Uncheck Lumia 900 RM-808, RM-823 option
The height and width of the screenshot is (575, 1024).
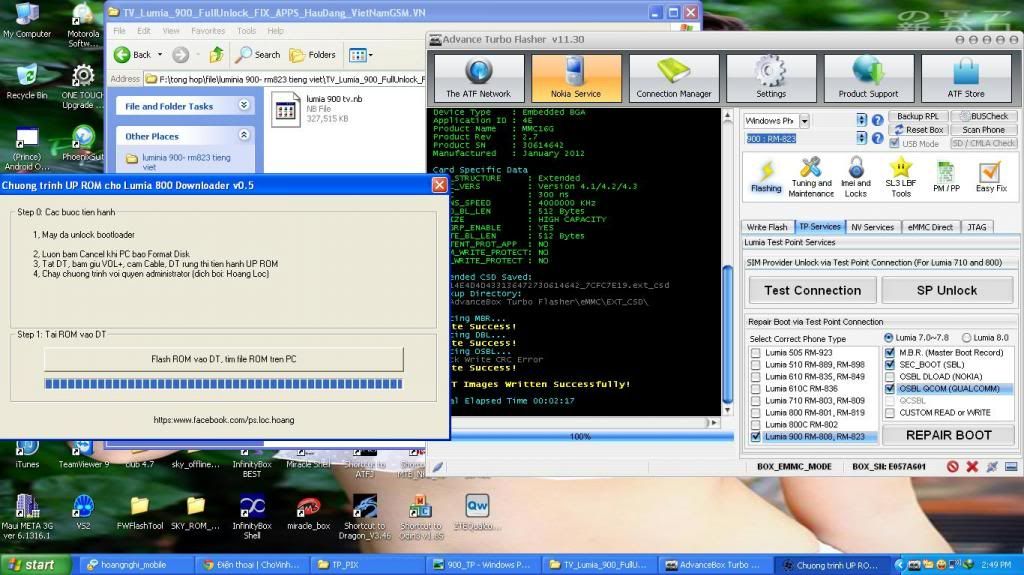(x=756, y=436)
